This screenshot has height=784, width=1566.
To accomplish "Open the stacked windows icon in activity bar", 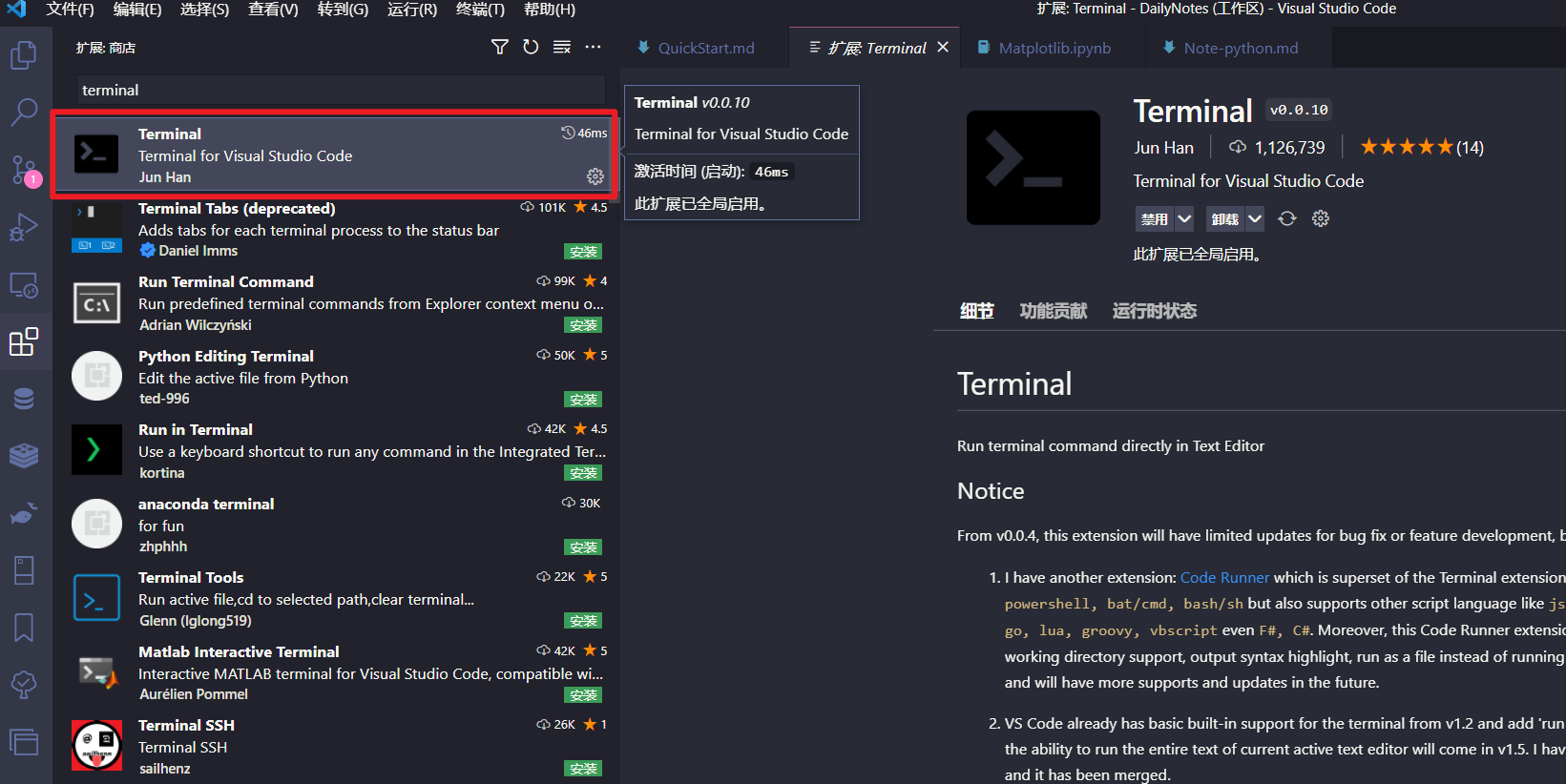I will (24, 741).
